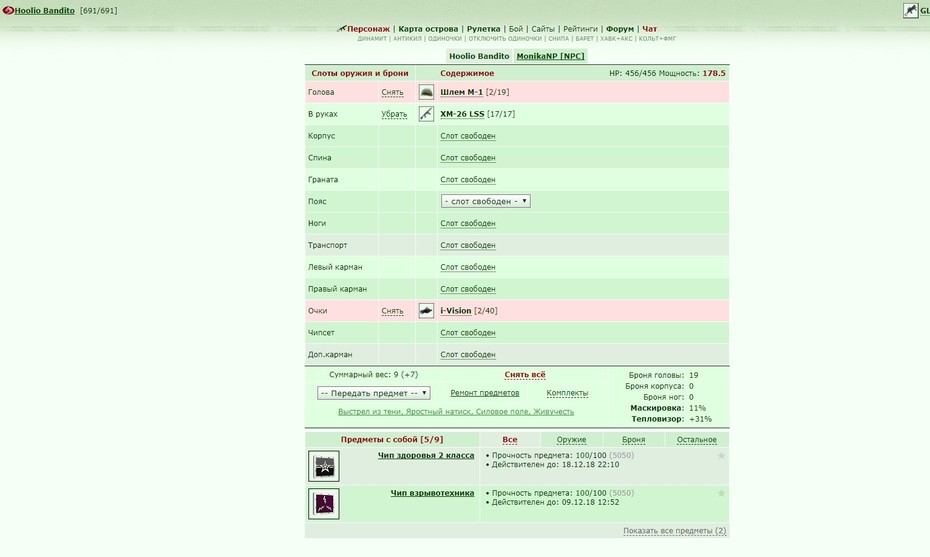Click the i-Vision goggles icon
Image resolution: width=930 pixels, height=557 pixels.
pyautogui.click(x=426, y=311)
